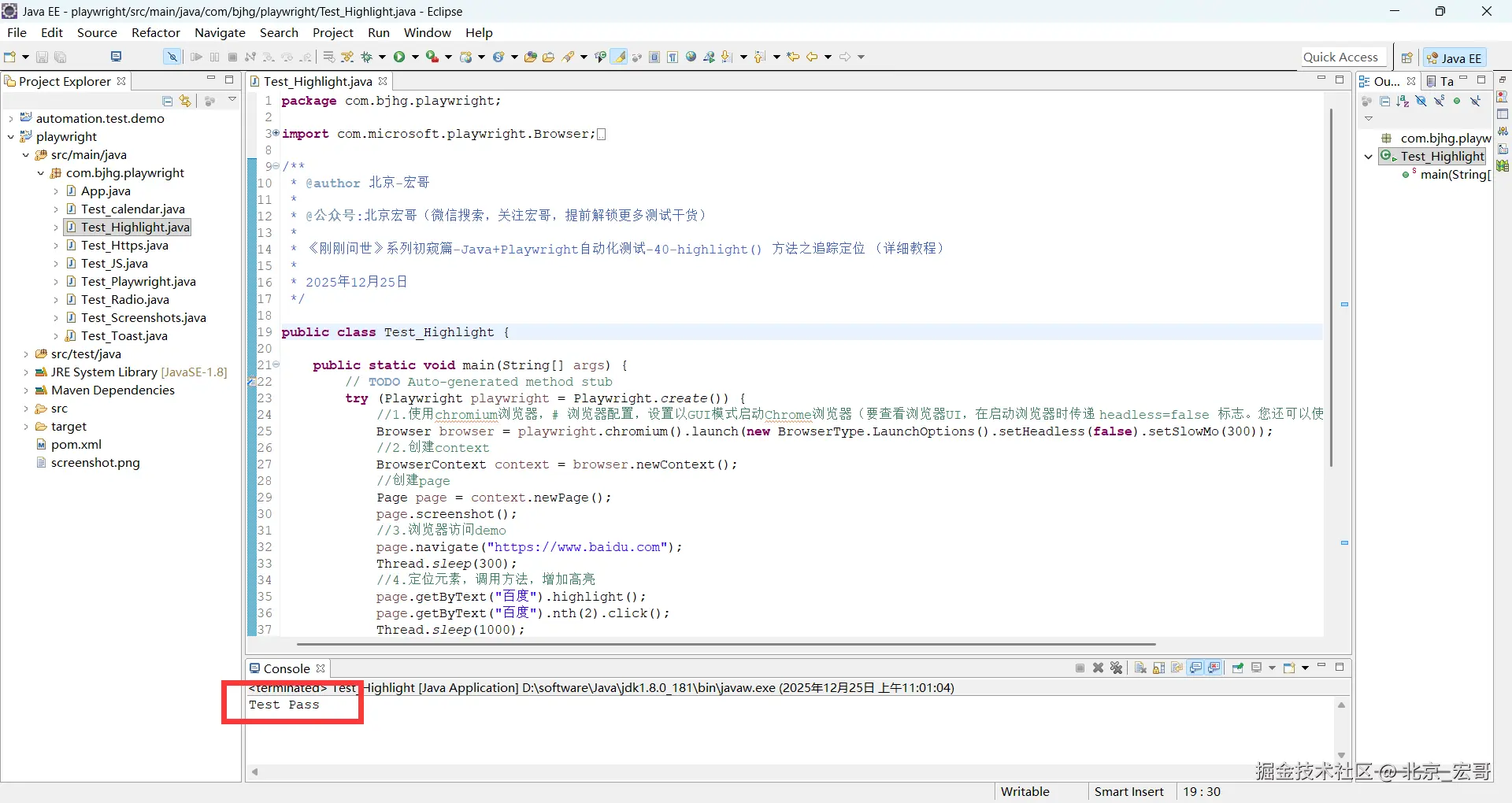This screenshot has width=1512, height=803.
Task: Open Project Explorer view menu triangle
Action: pyautogui.click(x=232, y=100)
